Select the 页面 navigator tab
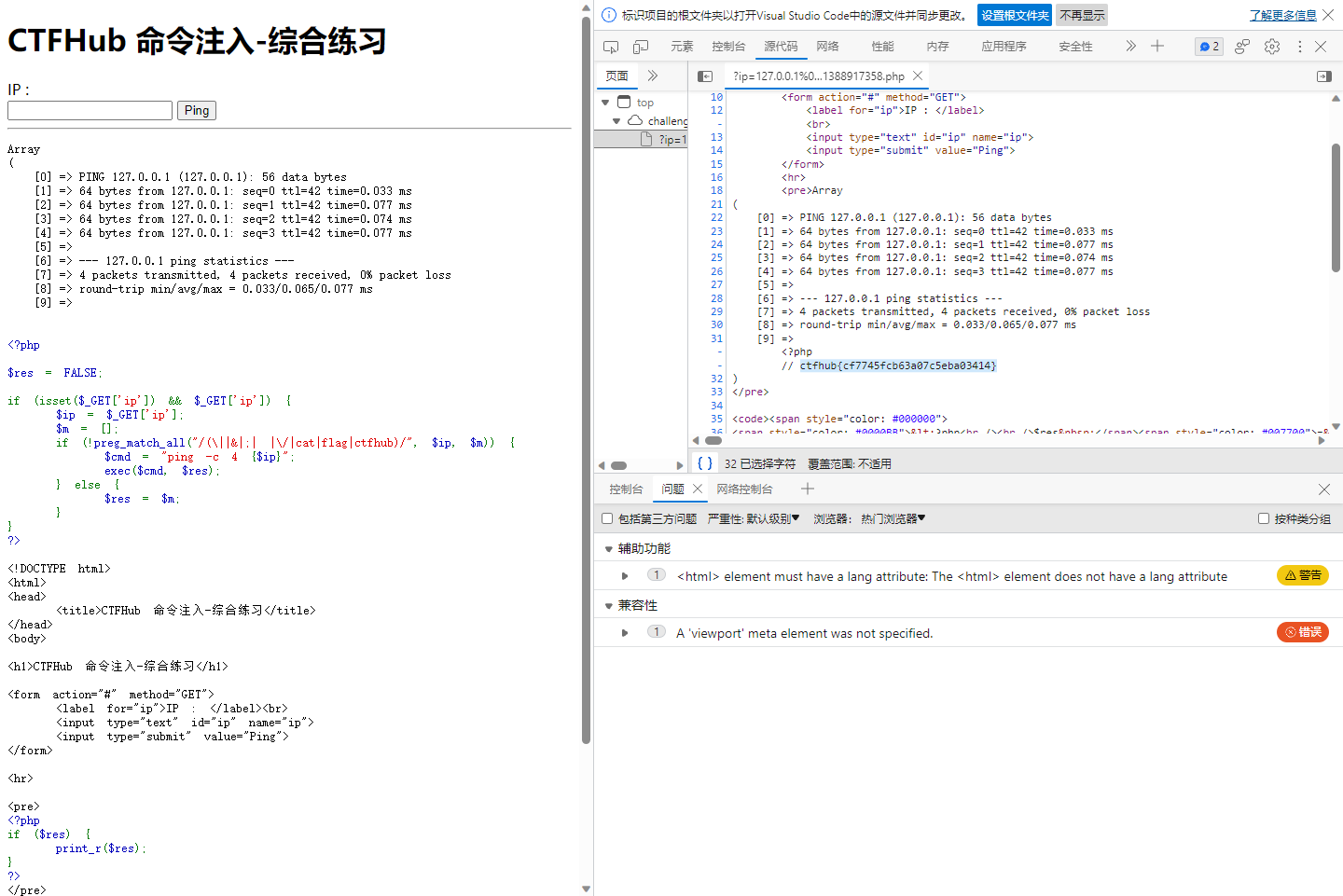1343x896 pixels. (x=616, y=76)
